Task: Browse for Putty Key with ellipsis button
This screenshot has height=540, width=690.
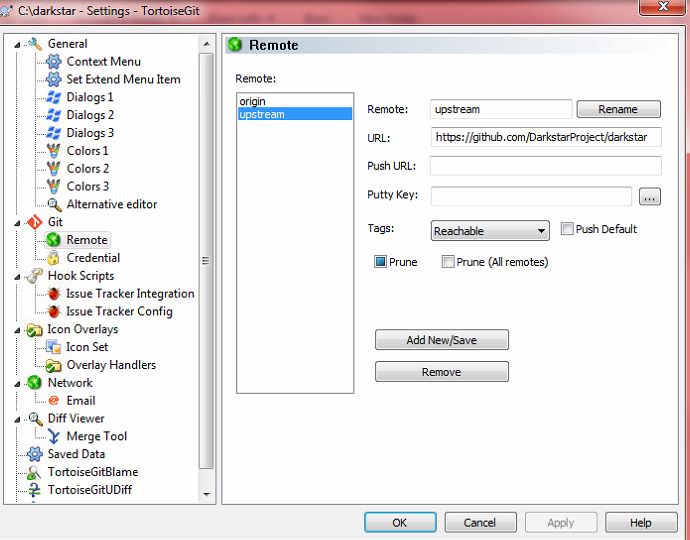Action: click(650, 197)
